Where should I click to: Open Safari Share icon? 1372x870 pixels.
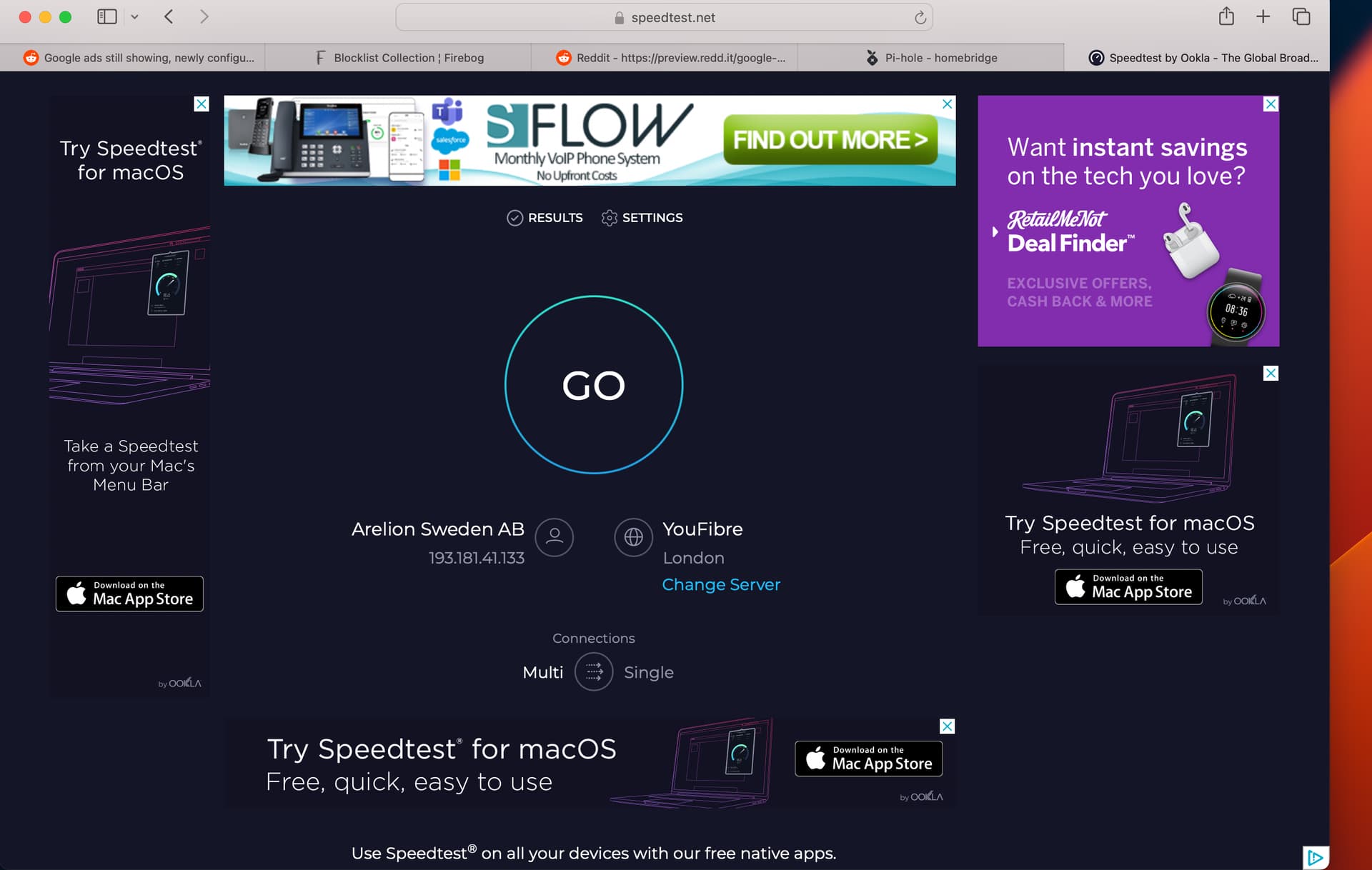(x=1226, y=16)
